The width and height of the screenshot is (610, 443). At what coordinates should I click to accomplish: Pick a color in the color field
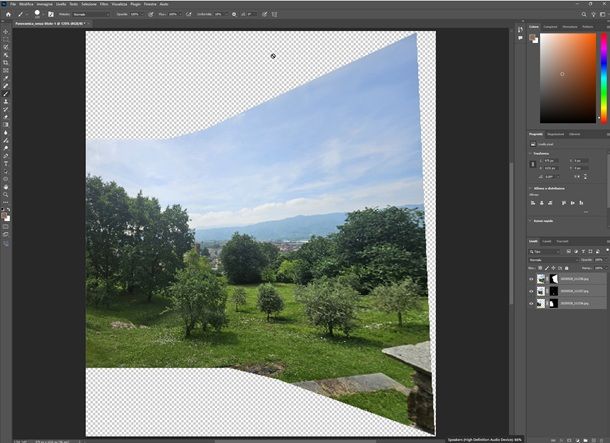[x=568, y=78]
